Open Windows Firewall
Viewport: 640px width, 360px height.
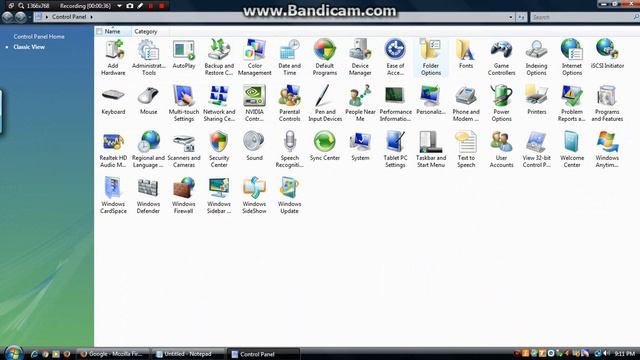click(x=184, y=196)
